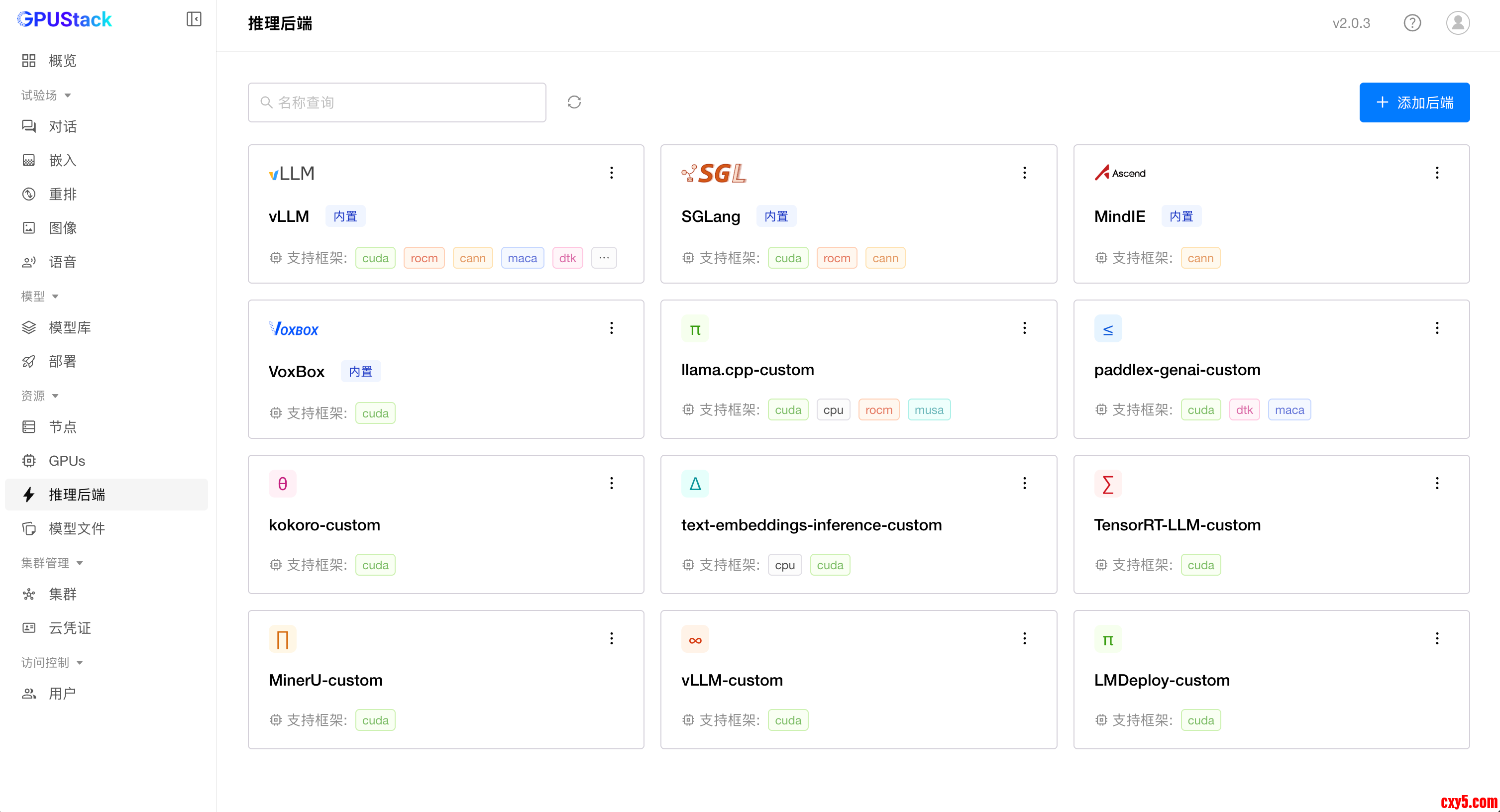
Task: Open the help question mark icon
Action: (x=1412, y=23)
